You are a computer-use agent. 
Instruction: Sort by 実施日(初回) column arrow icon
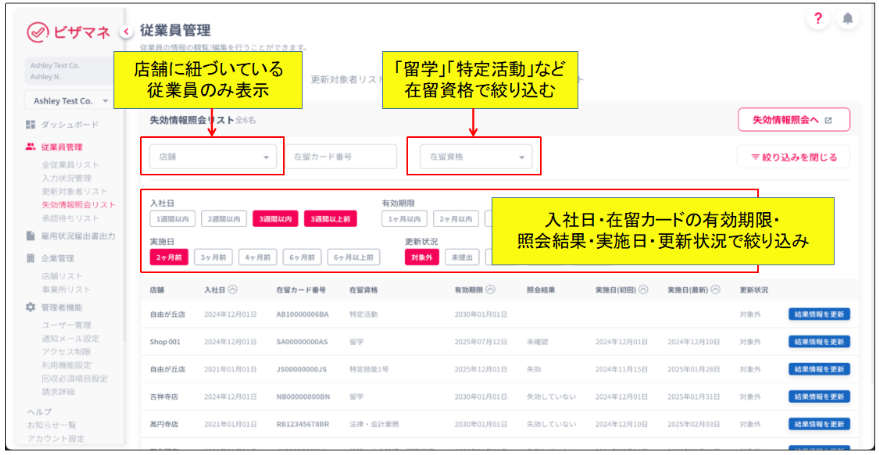(644, 290)
